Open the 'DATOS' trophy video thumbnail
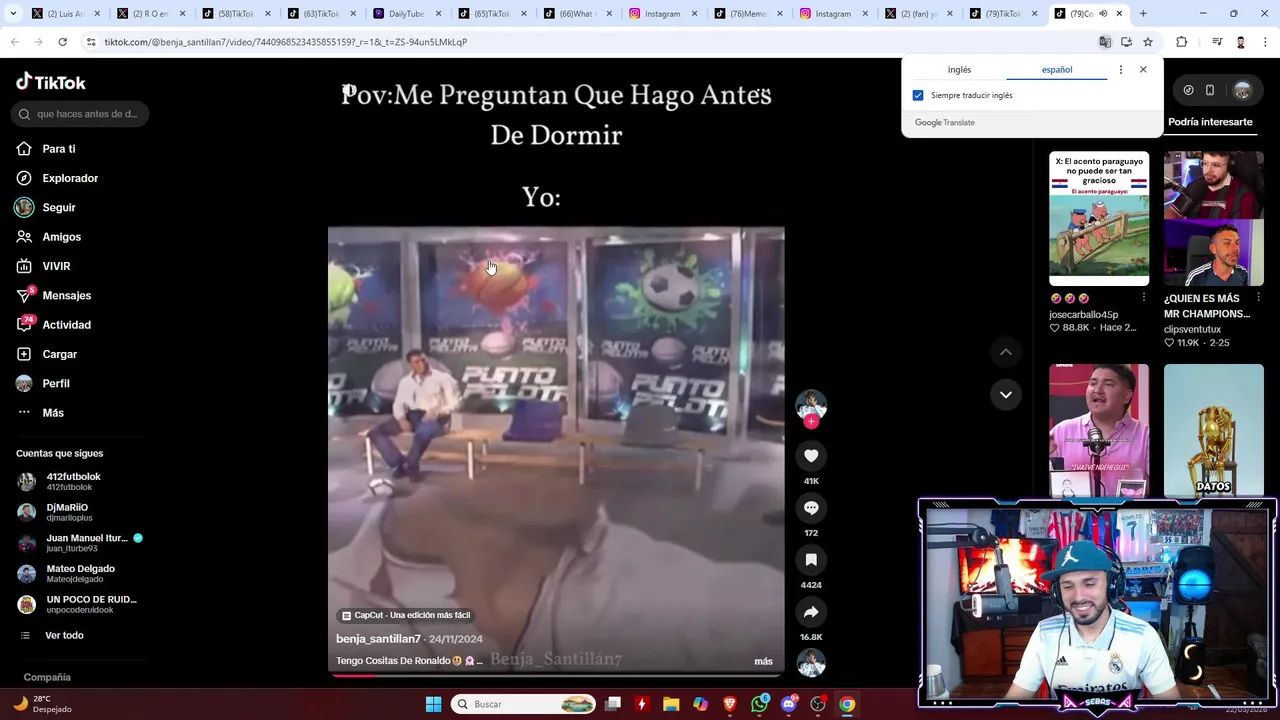This screenshot has height=720, width=1280. click(1214, 430)
